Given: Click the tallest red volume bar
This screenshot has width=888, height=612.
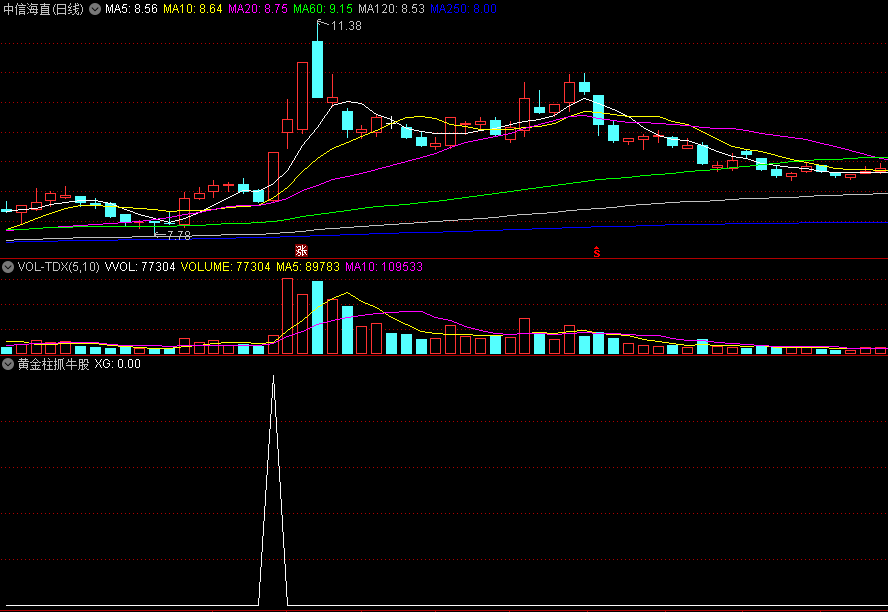Looking at the screenshot, I should tap(288, 316).
